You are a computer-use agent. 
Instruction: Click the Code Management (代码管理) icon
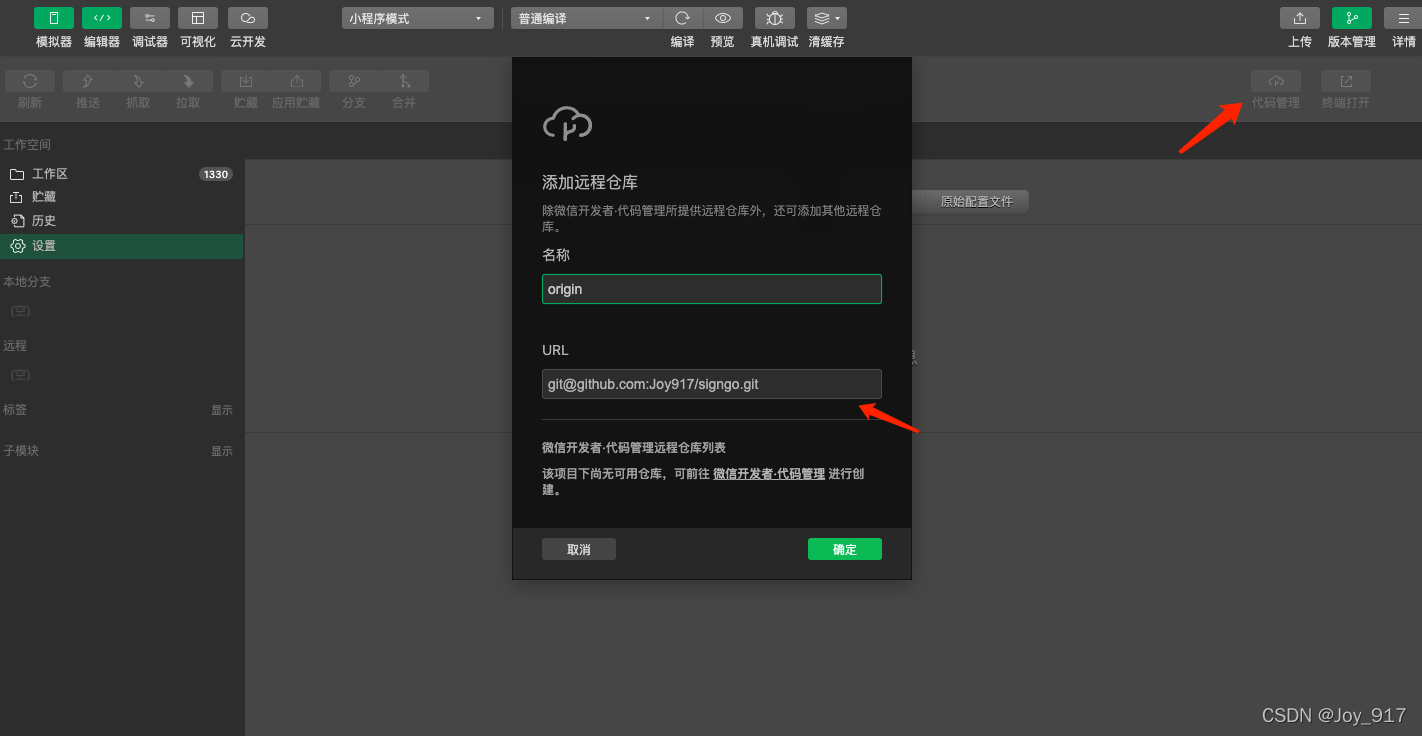(1276, 81)
